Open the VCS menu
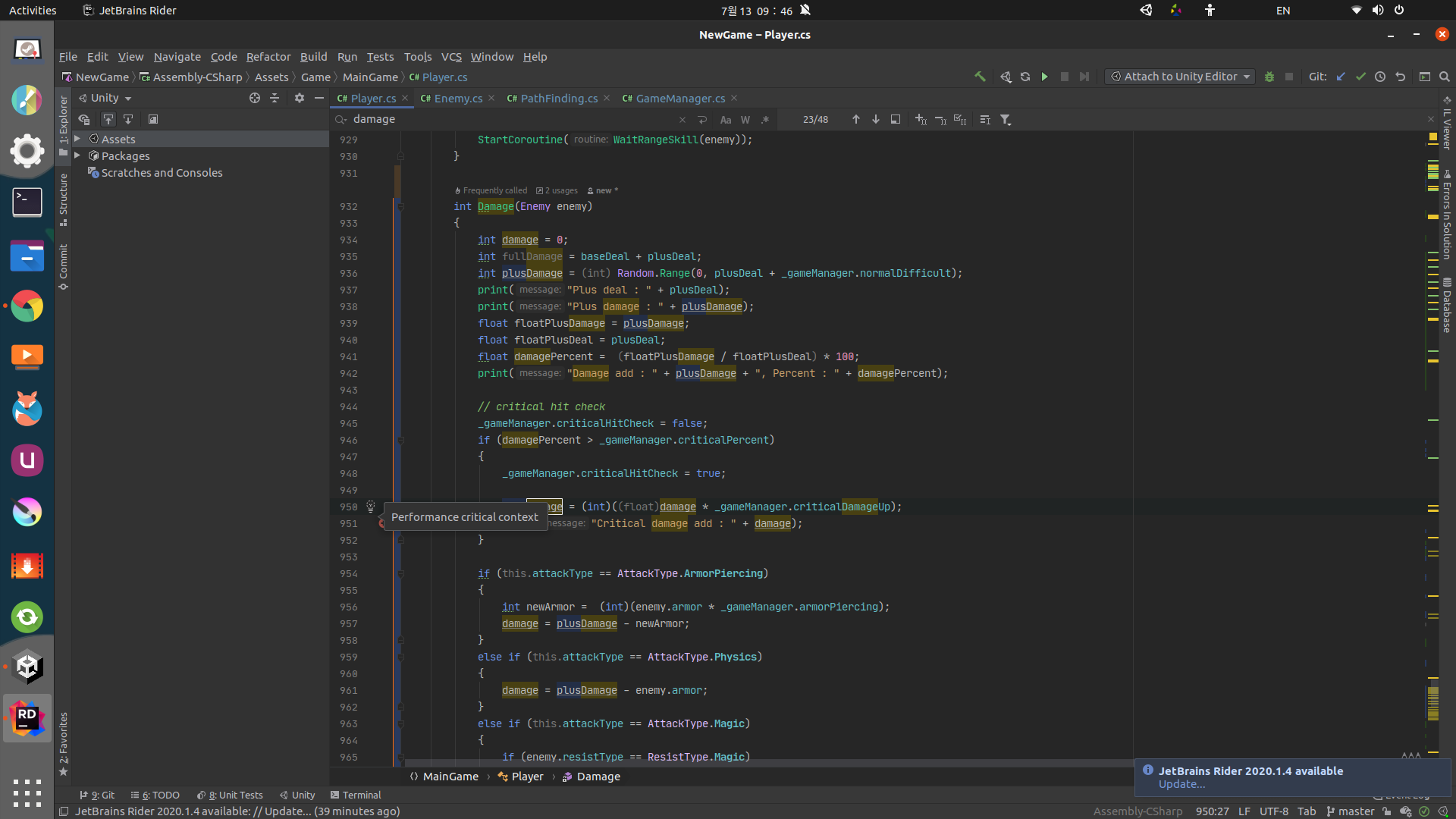 451,57
